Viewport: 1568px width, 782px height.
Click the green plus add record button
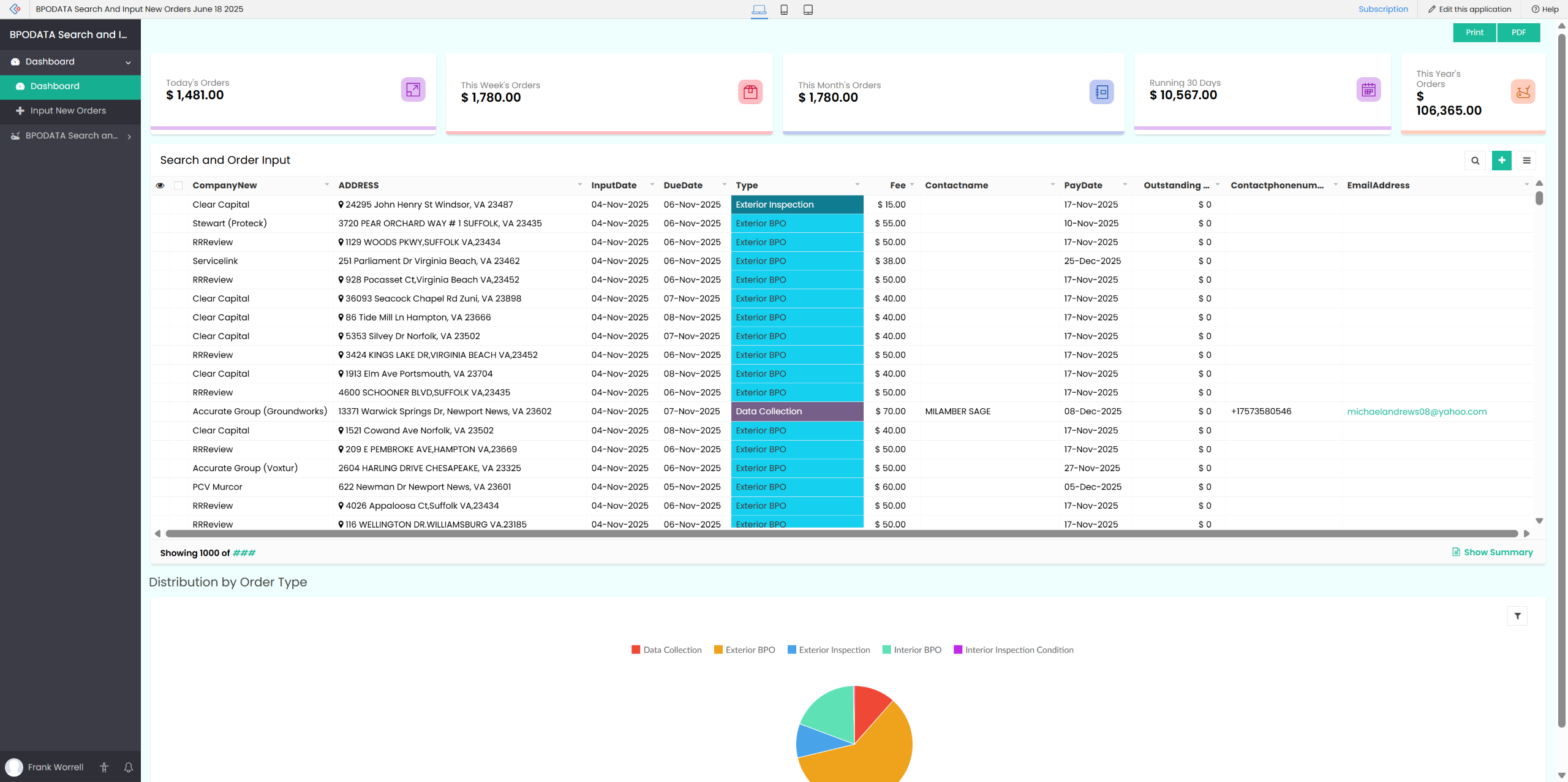point(1501,161)
